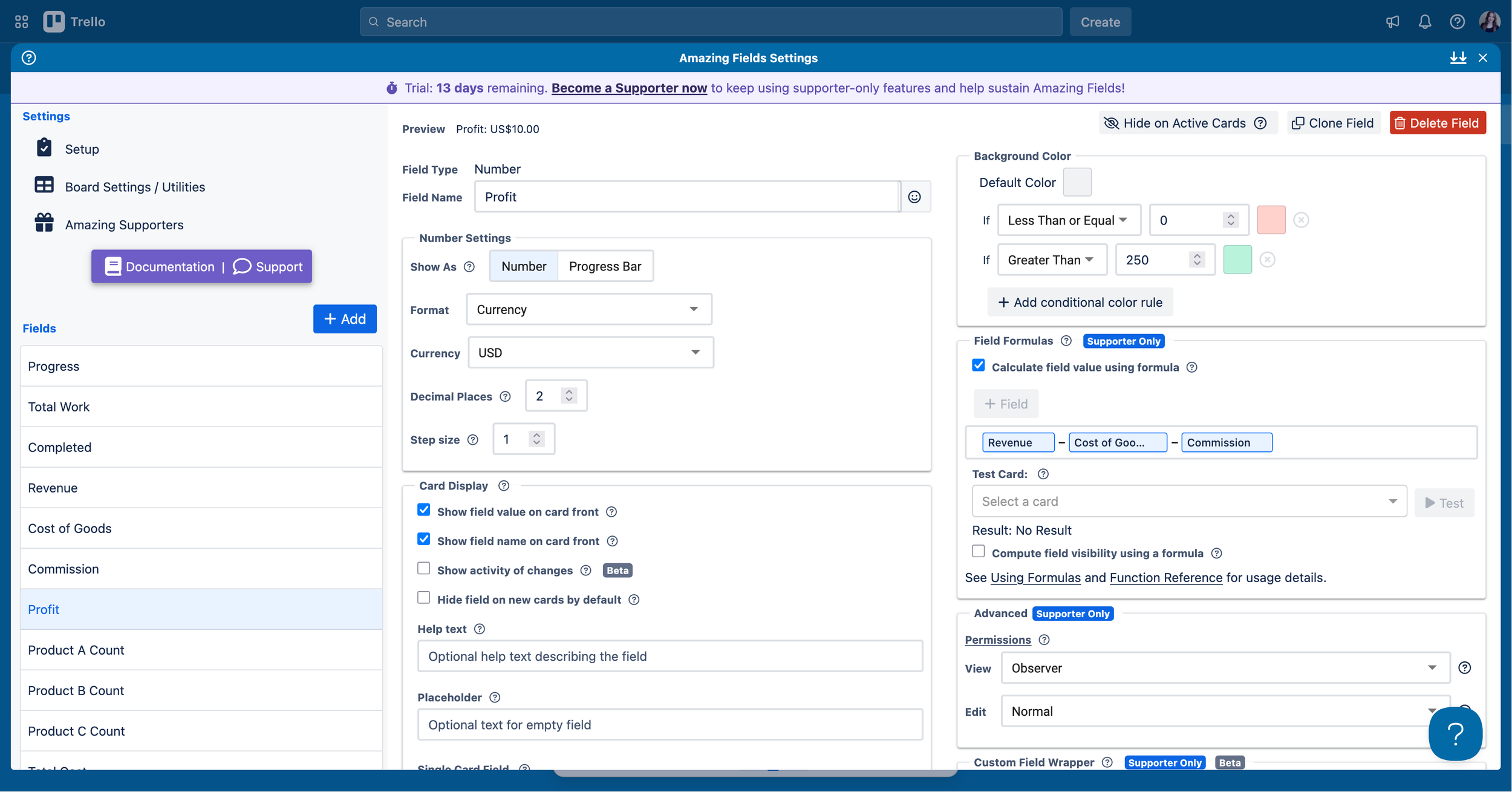
Task: Switch Show As to Progress Bar
Action: click(605, 267)
